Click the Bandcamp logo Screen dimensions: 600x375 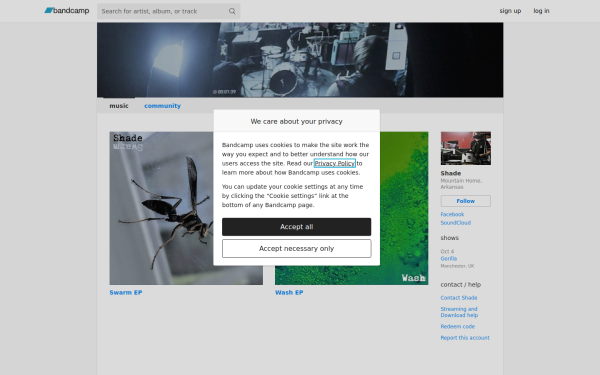[x=67, y=11]
